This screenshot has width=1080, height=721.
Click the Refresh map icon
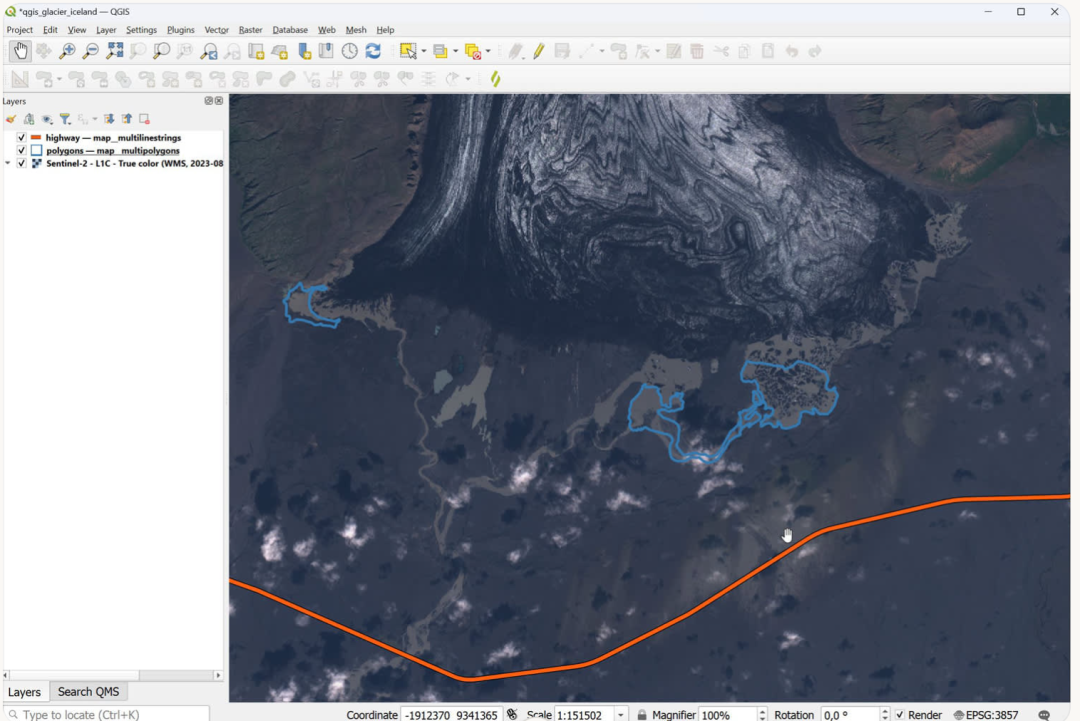tap(373, 51)
